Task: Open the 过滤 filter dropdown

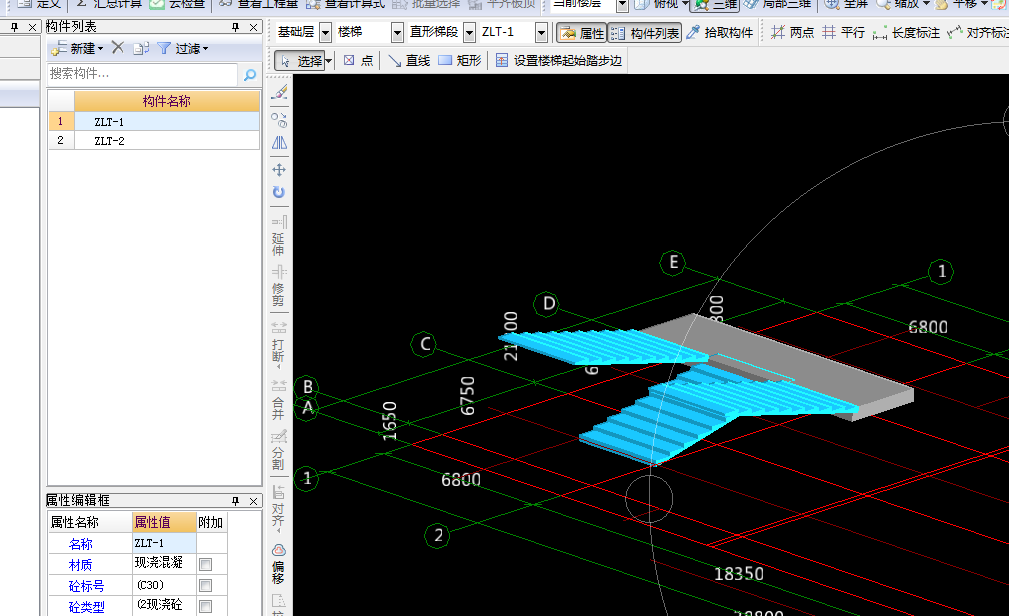Action: [183, 48]
